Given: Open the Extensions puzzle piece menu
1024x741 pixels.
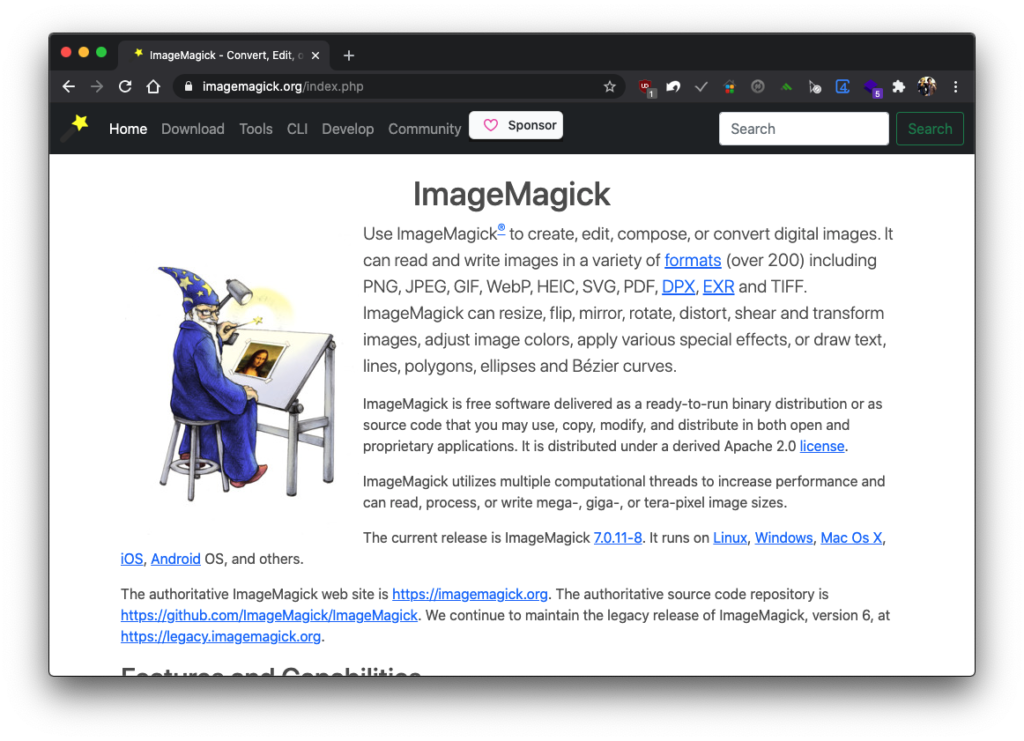Looking at the screenshot, I should click(899, 87).
